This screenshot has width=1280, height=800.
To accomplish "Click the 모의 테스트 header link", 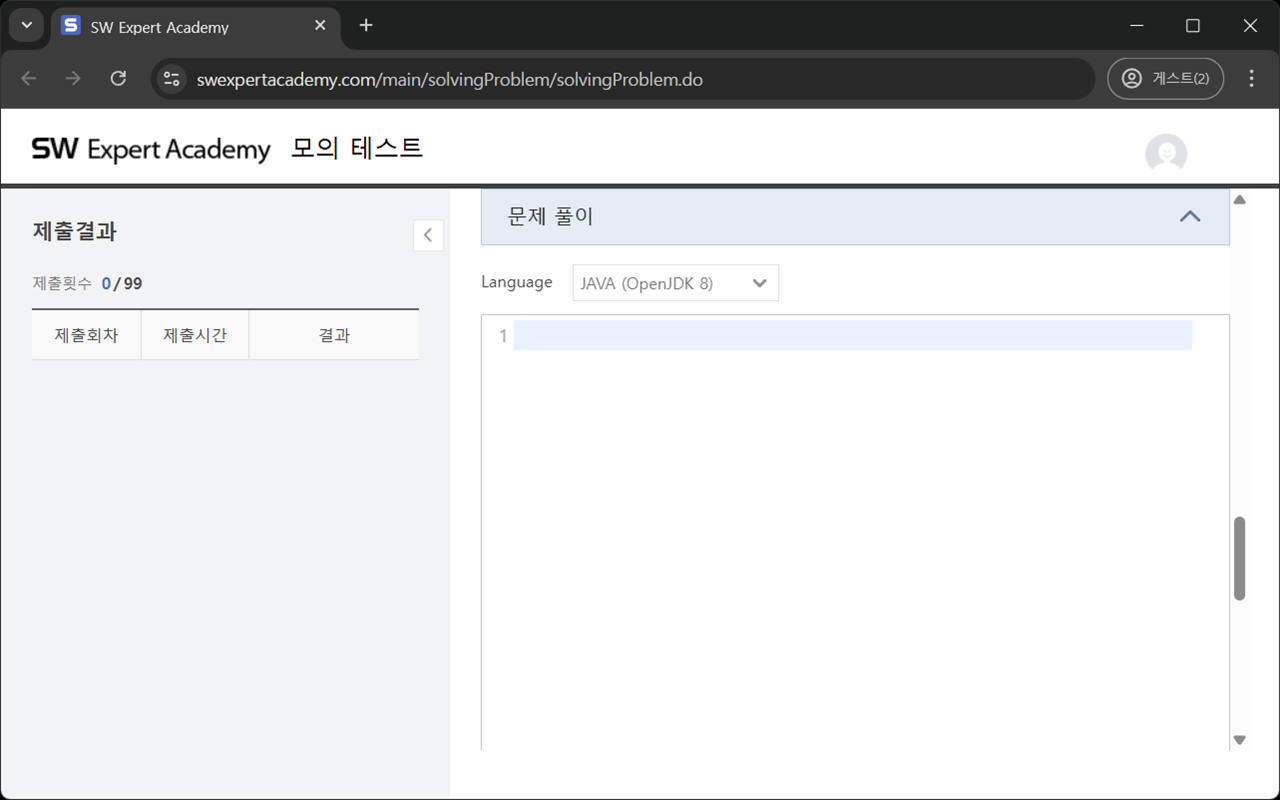I will click(x=356, y=147).
